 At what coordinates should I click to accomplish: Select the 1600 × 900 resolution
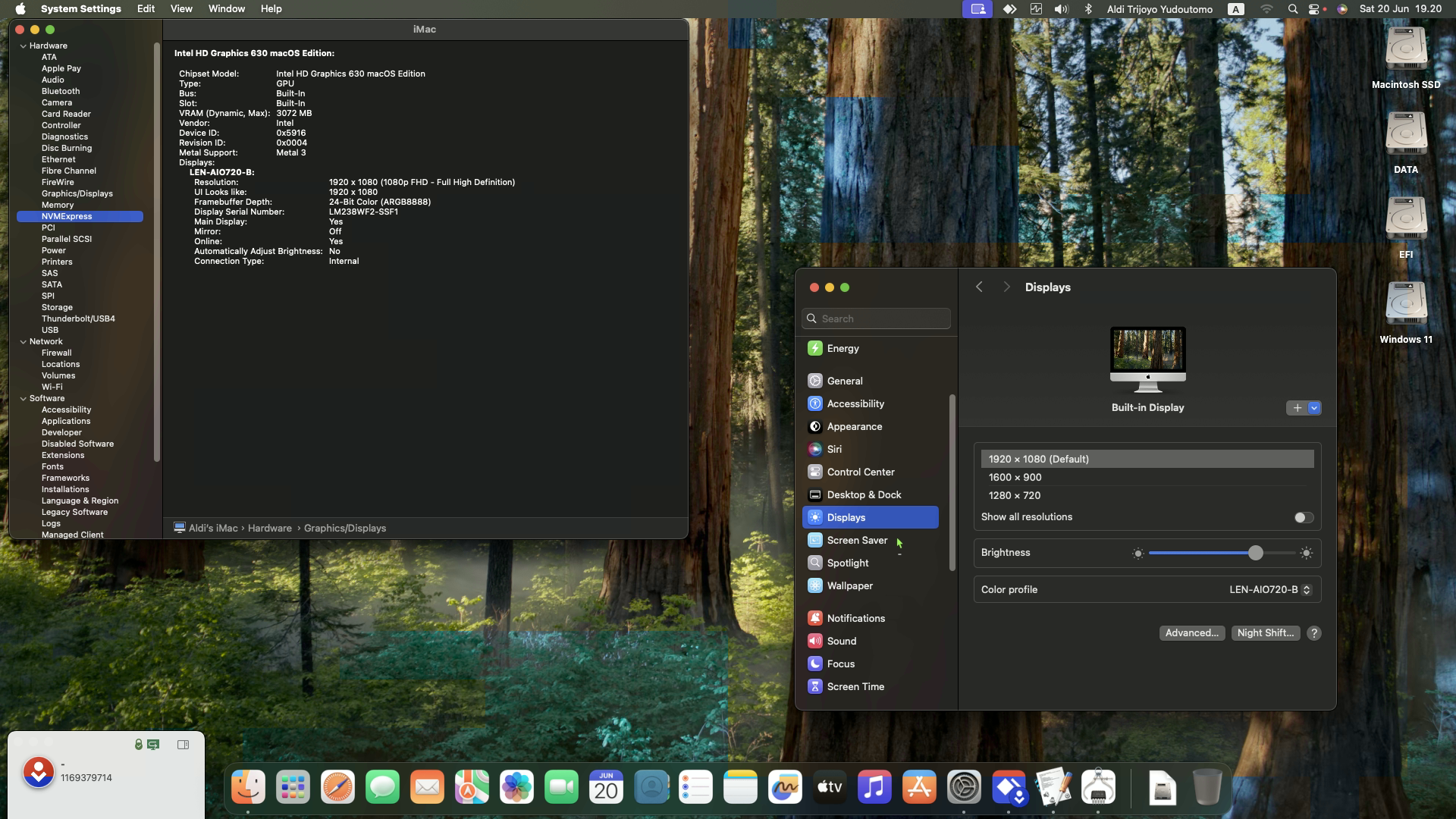[1147, 477]
